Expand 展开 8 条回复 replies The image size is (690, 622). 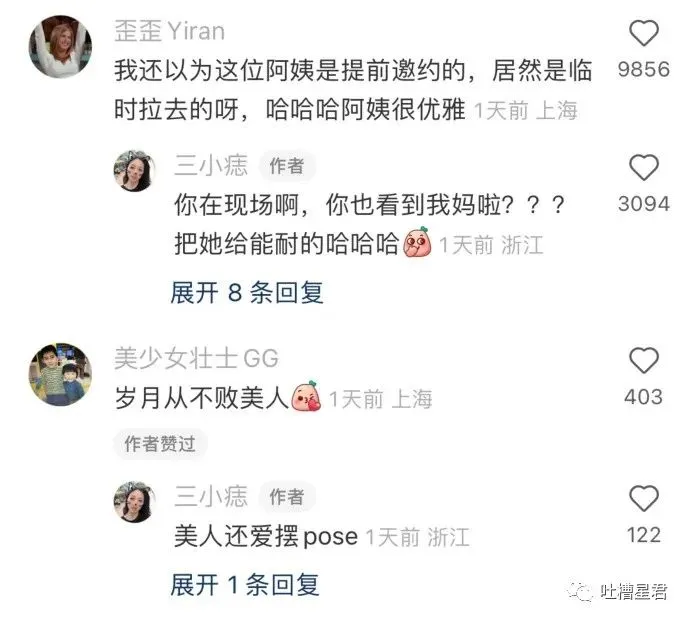tap(247, 292)
